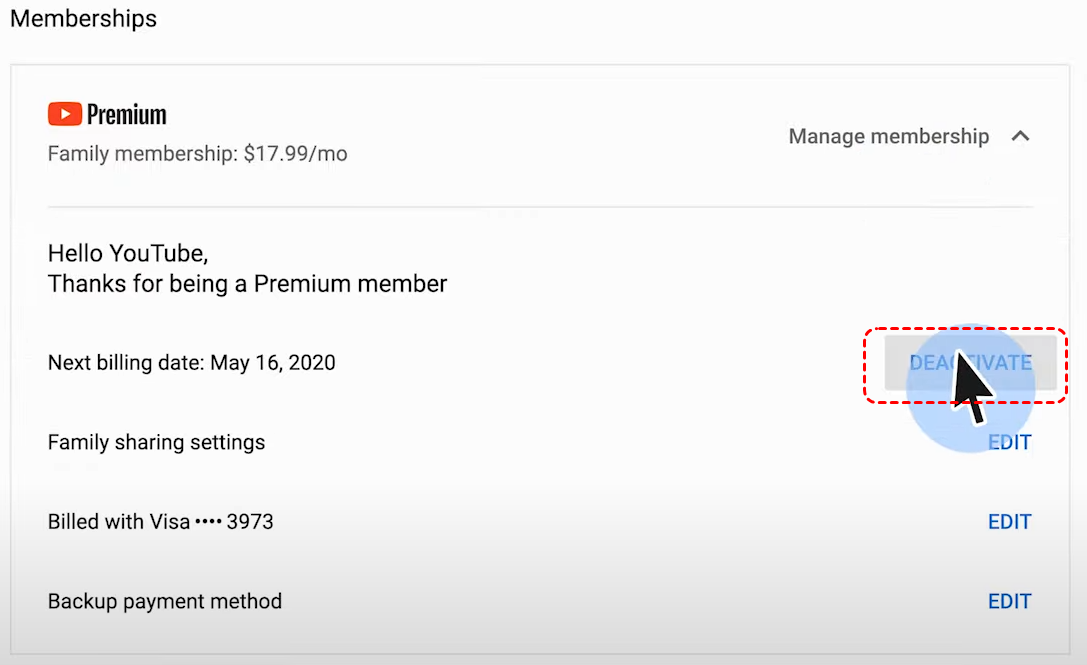Image resolution: width=1087 pixels, height=665 pixels.
Task: Collapse the Manage membership chevron arrow
Action: click(x=1020, y=136)
